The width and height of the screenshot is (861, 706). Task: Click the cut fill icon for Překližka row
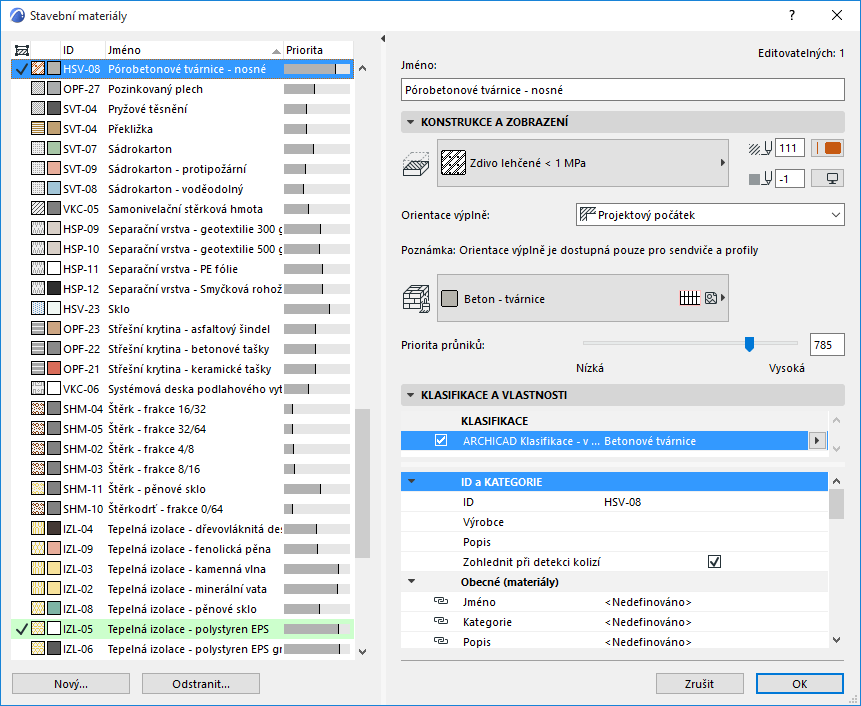(x=38, y=128)
